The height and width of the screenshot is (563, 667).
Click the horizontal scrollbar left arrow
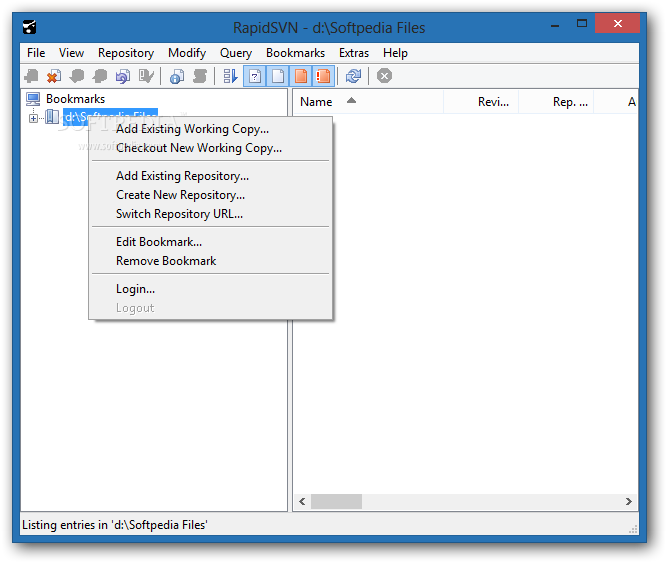302,502
